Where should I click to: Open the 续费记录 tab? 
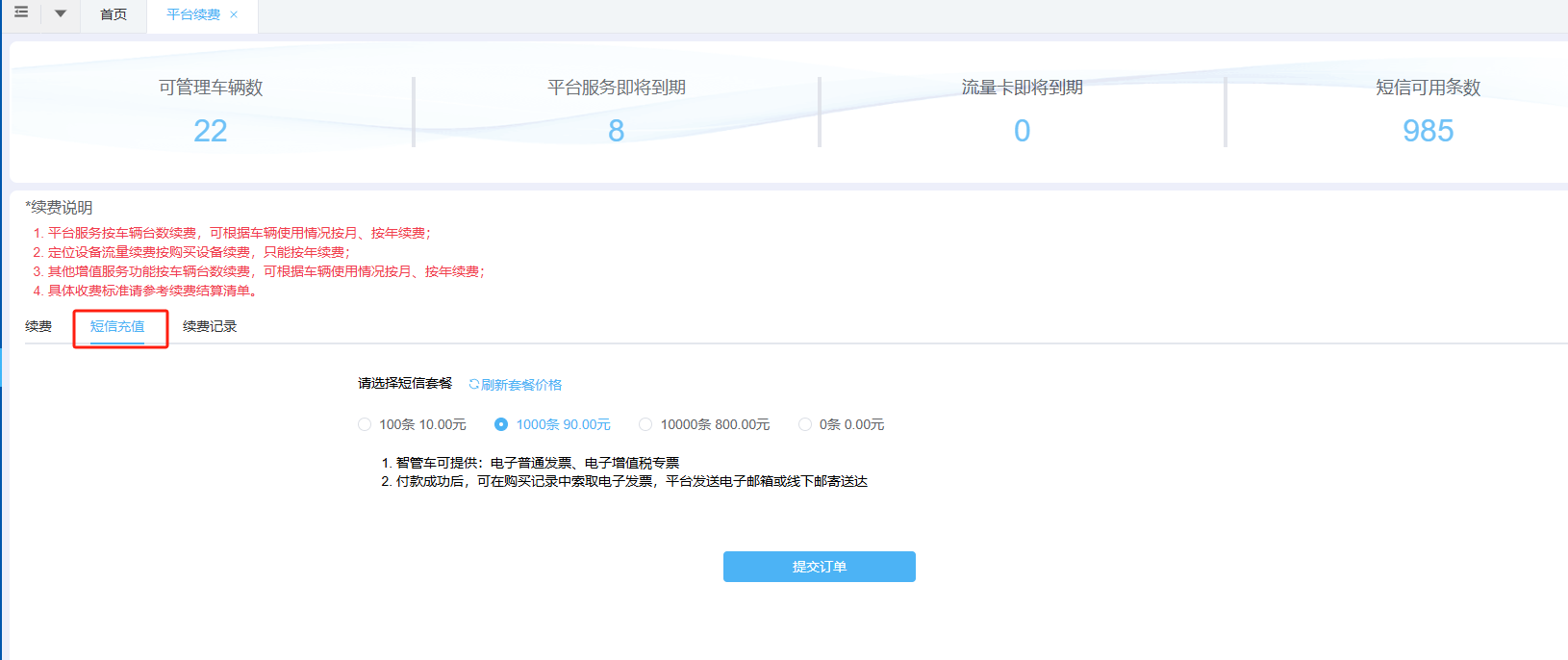coord(210,327)
